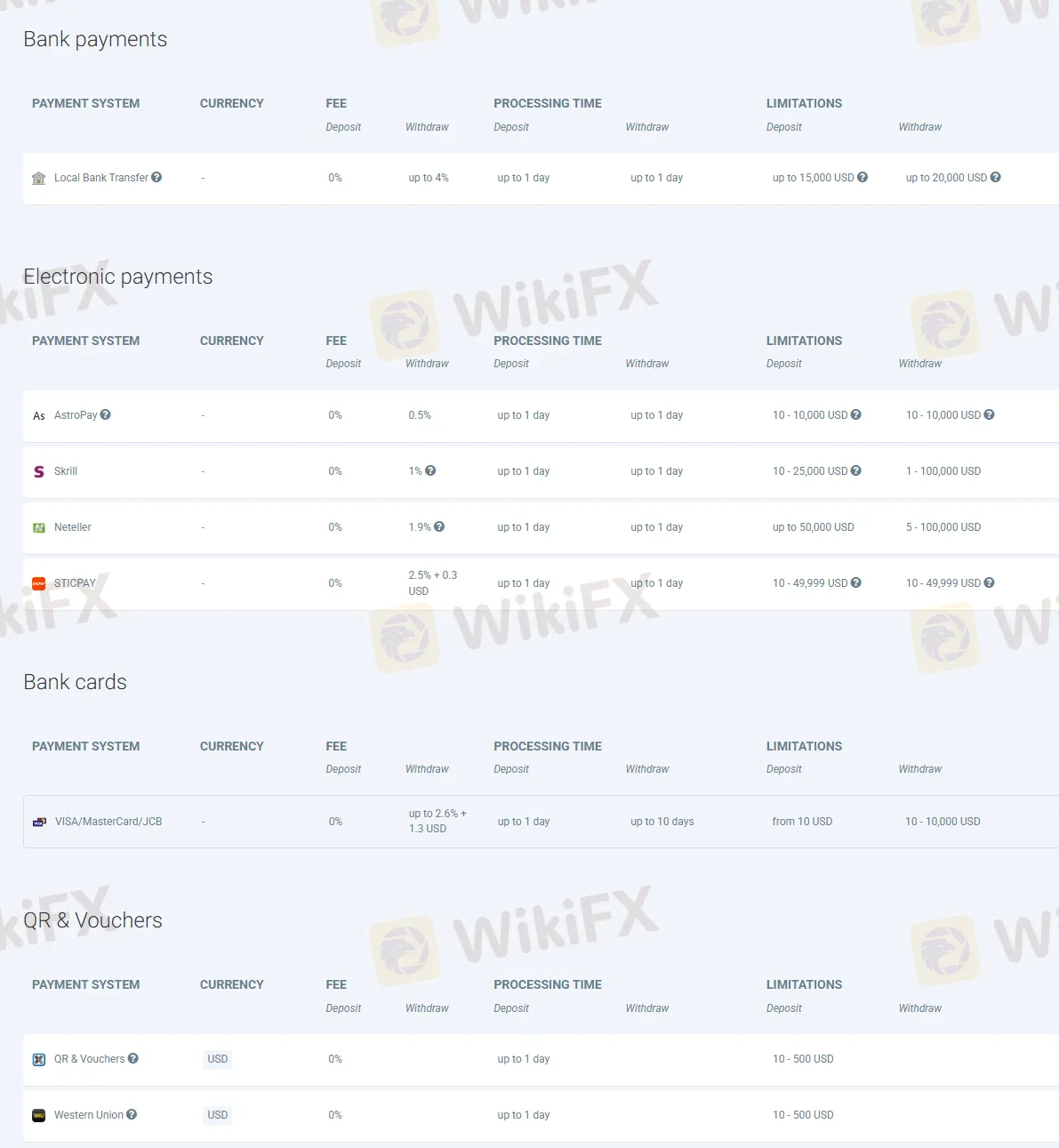Click the STICPAY logo icon
Image resolution: width=1059 pixels, height=1148 pixels.
(38, 584)
